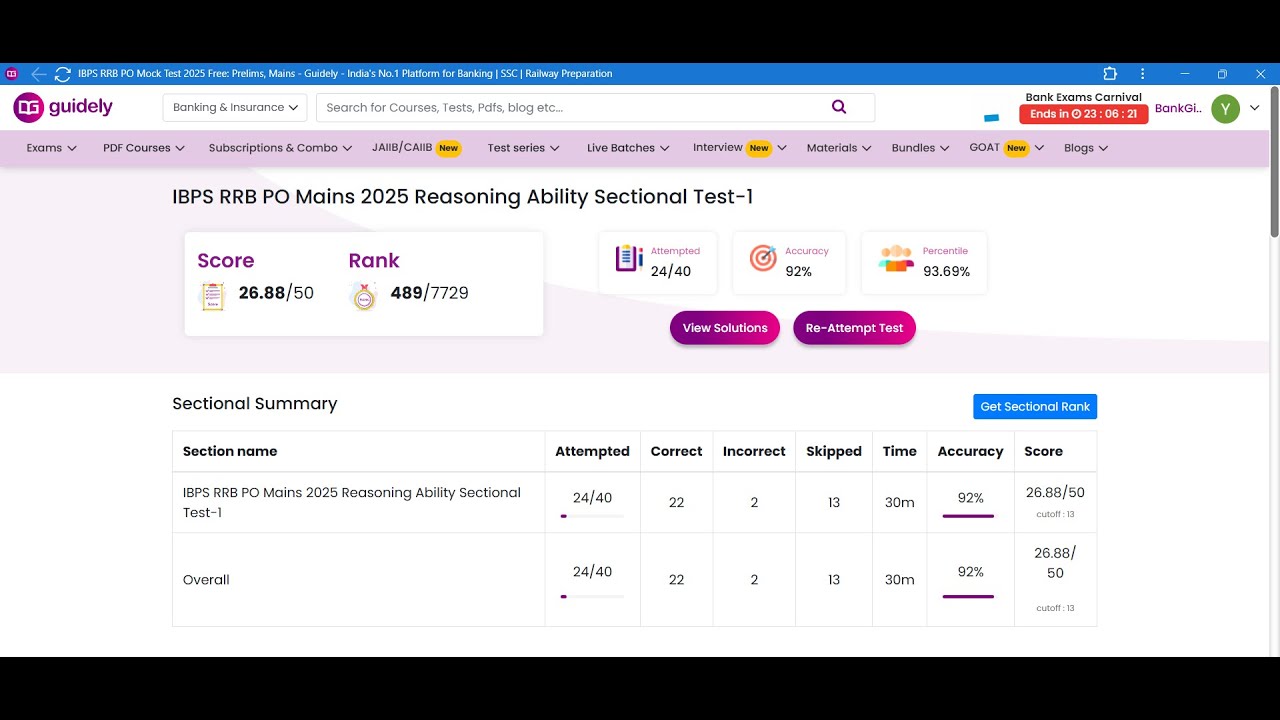This screenshot has width=1280, height=720.
Task: Restore down the browser window
Action: [x=1222, y=74]
